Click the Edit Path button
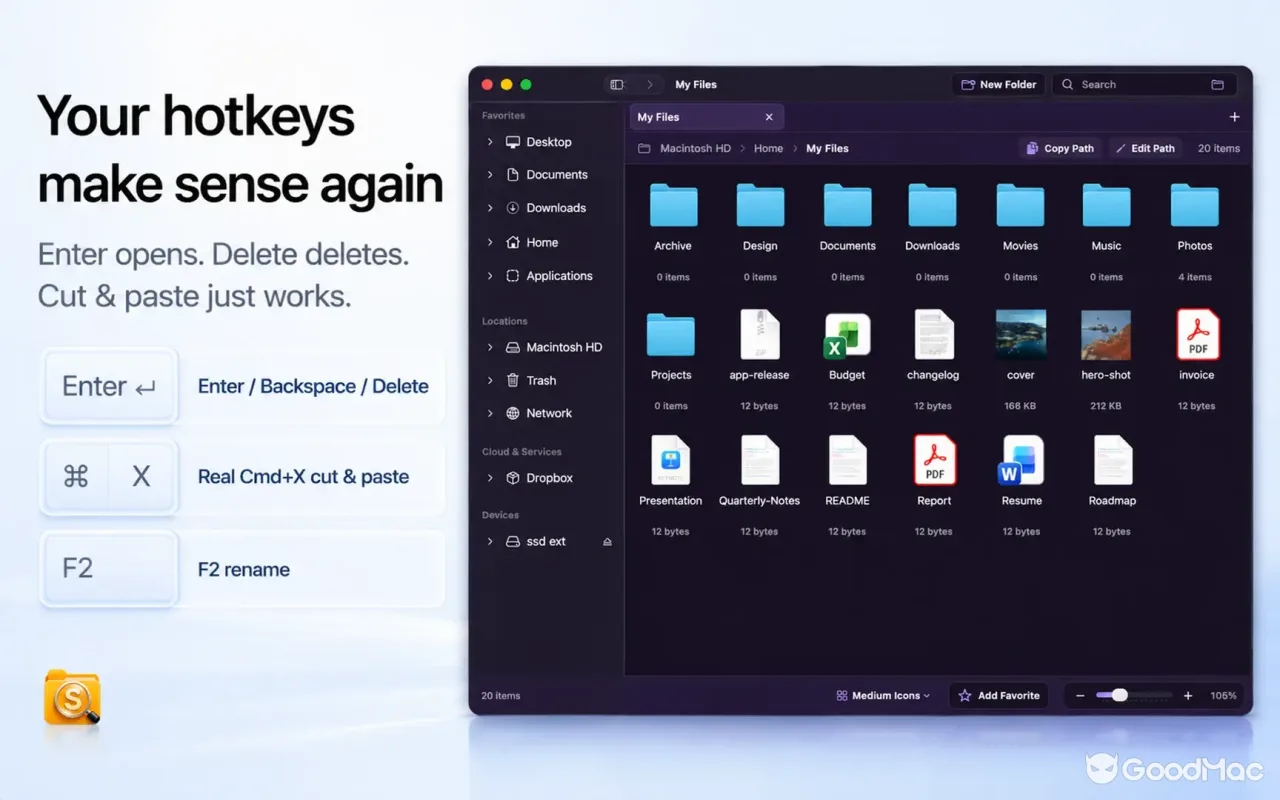This screenshot has height=800, width=1280. tap(1145, 148)
